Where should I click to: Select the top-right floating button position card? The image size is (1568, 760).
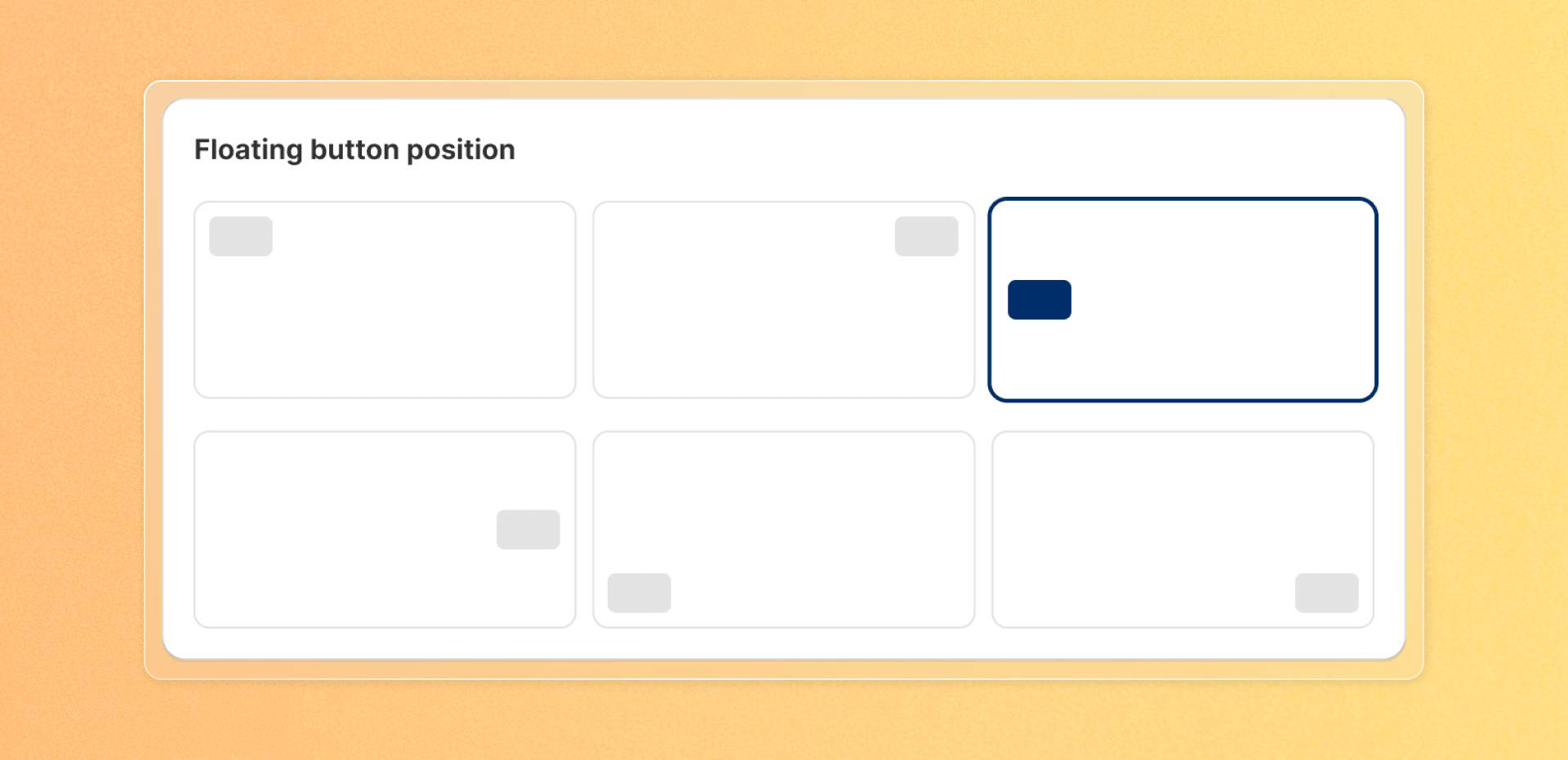click(784, 300)
